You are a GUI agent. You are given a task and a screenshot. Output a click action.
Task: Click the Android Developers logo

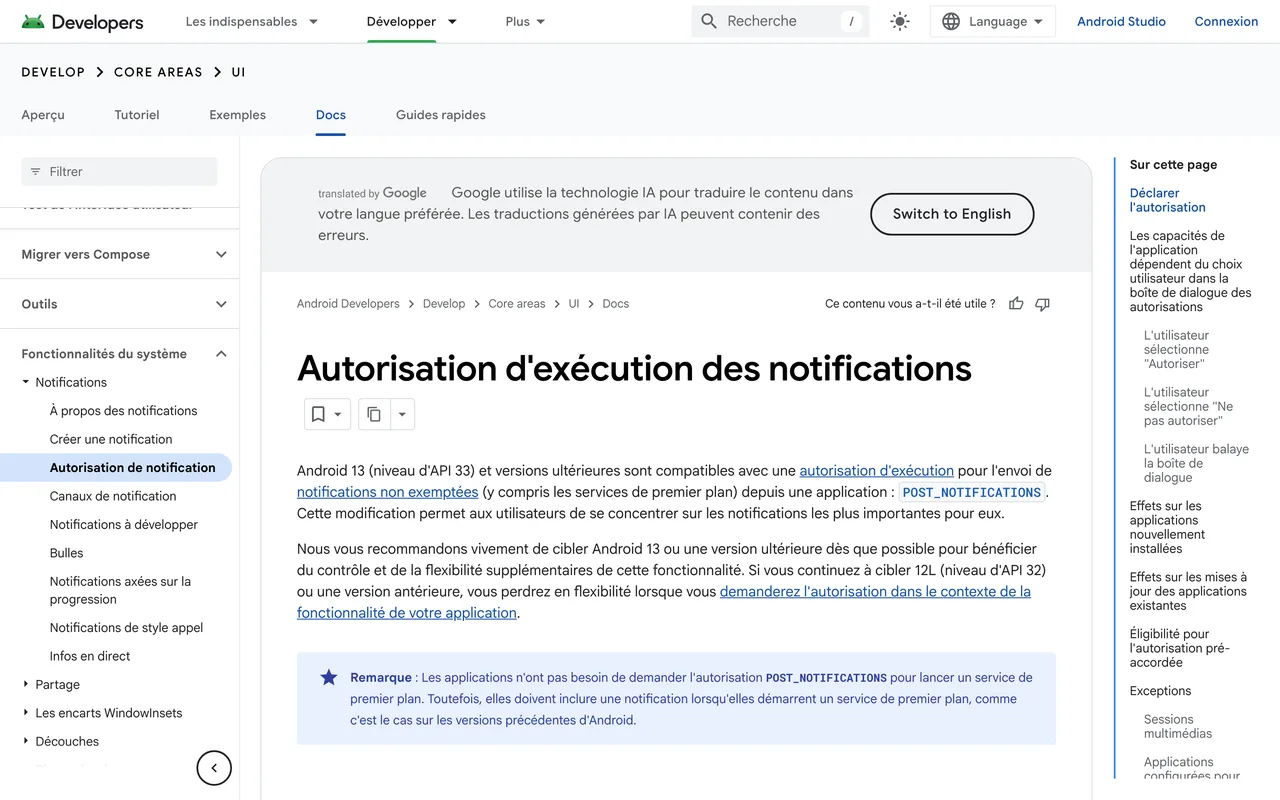(82, 21)
